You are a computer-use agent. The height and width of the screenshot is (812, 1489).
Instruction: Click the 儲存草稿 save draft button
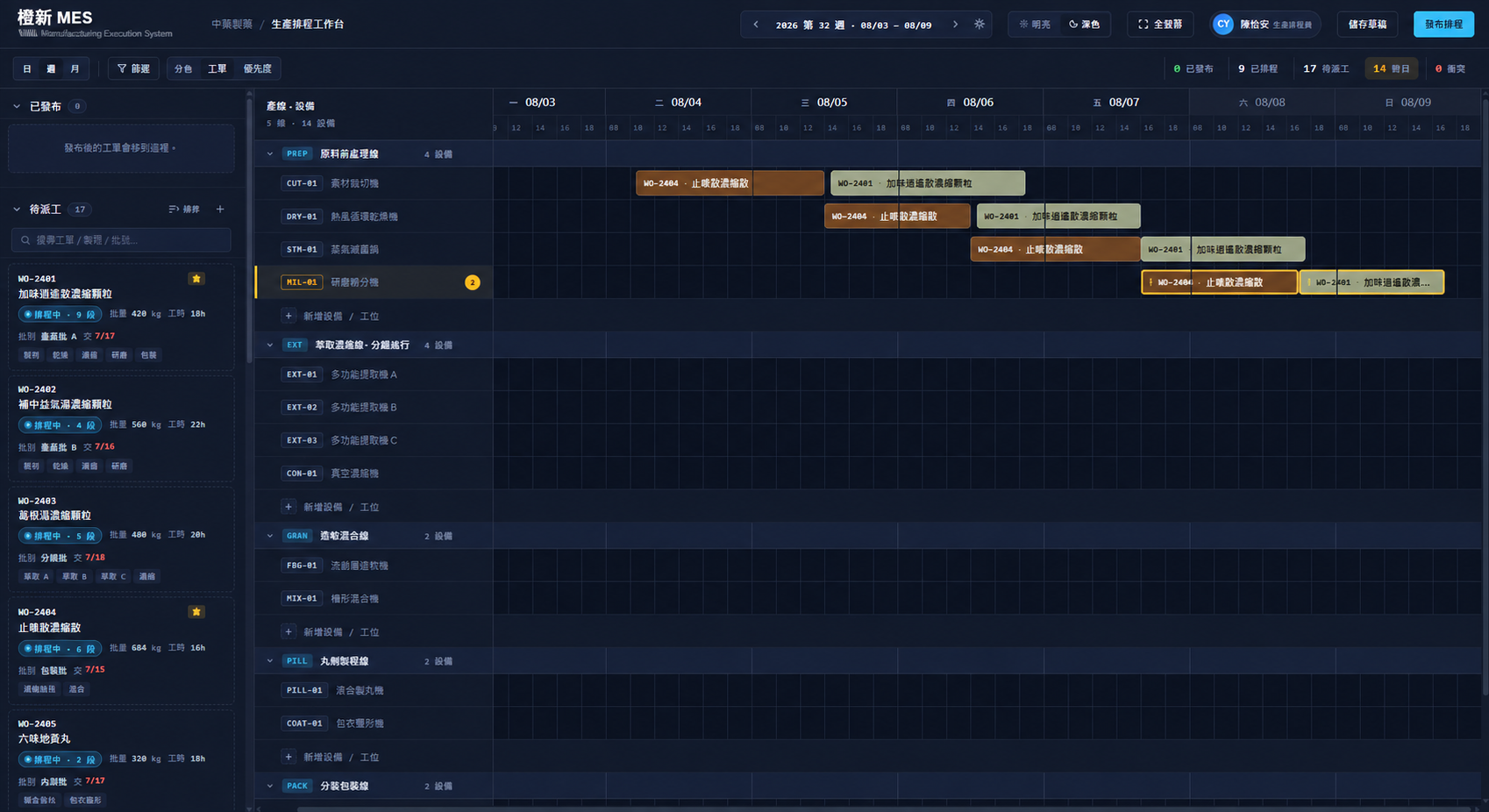1367,25
